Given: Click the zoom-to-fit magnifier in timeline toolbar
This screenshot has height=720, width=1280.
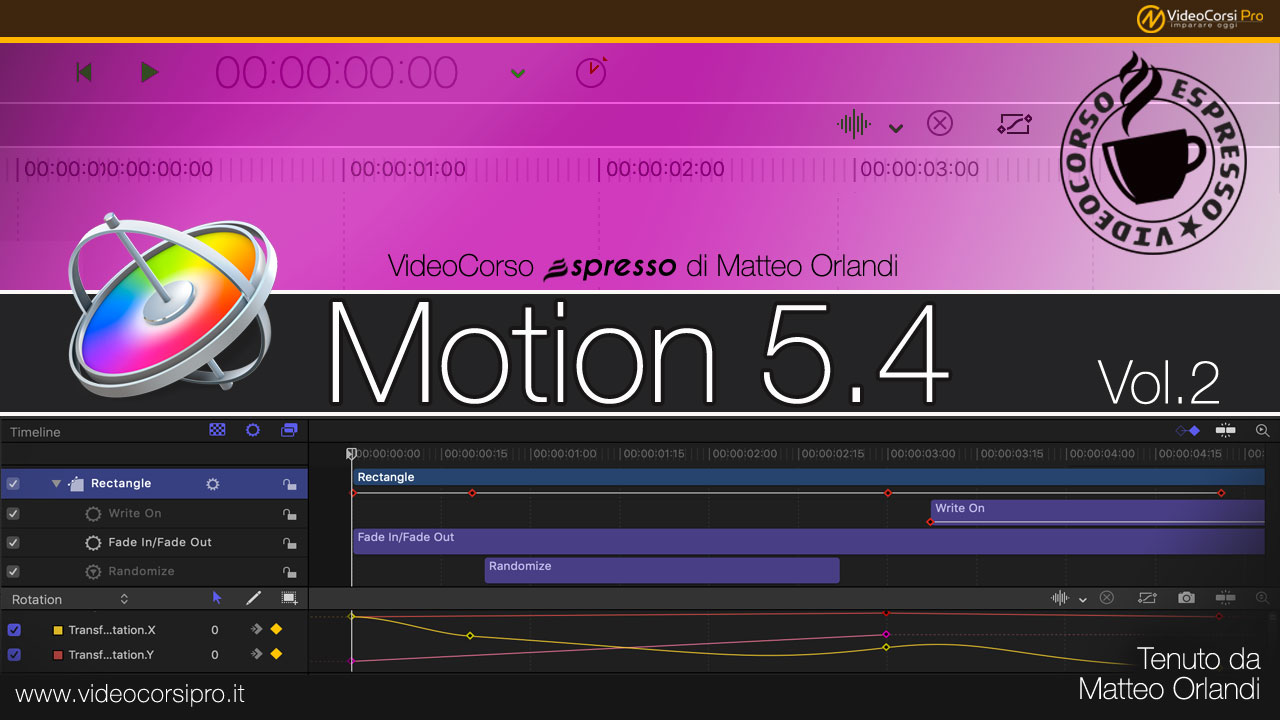Looking at the screenshot, I should click(1262, 430).
